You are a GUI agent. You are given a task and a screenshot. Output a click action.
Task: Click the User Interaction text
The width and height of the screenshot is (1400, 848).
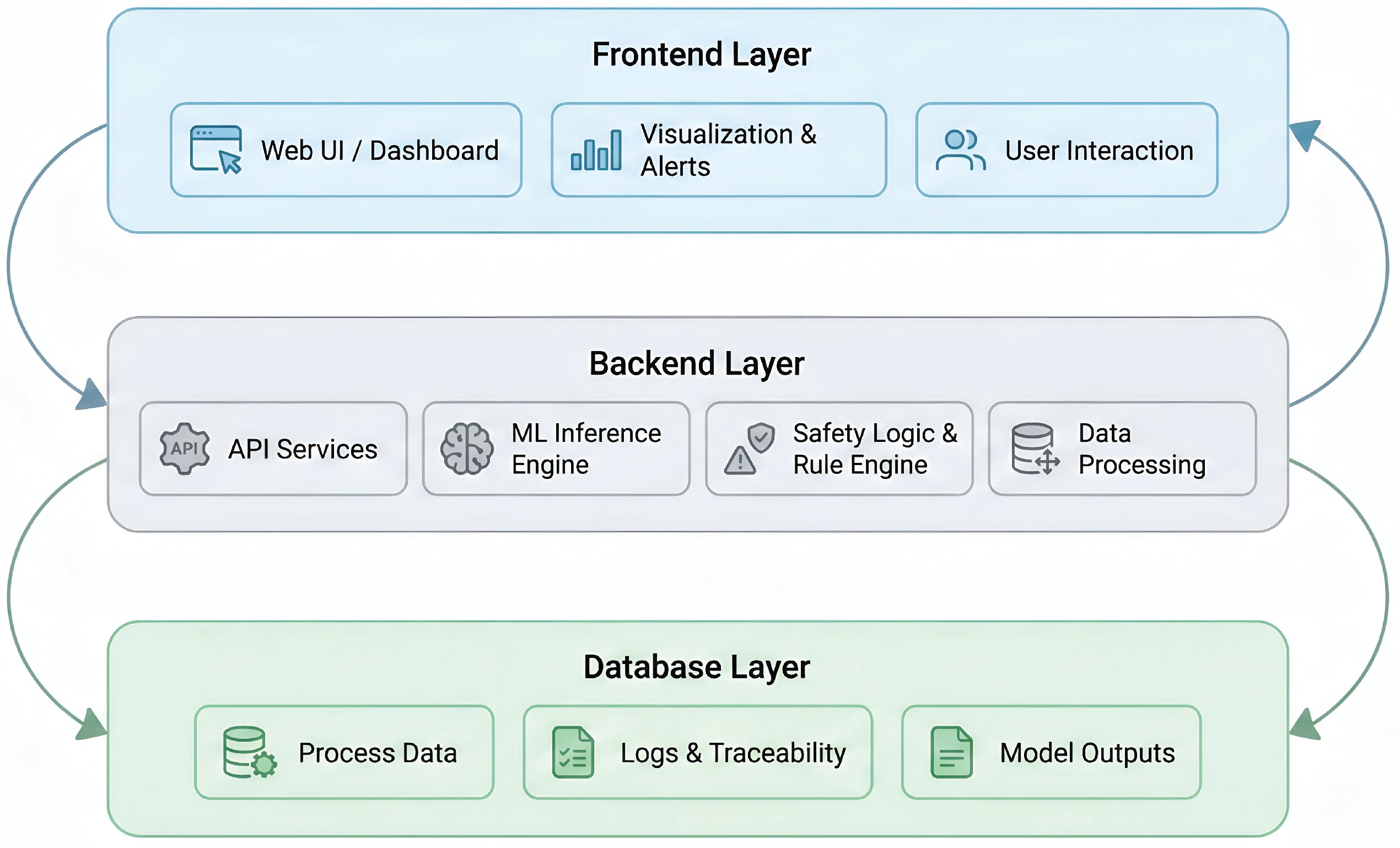point(1099,150)
